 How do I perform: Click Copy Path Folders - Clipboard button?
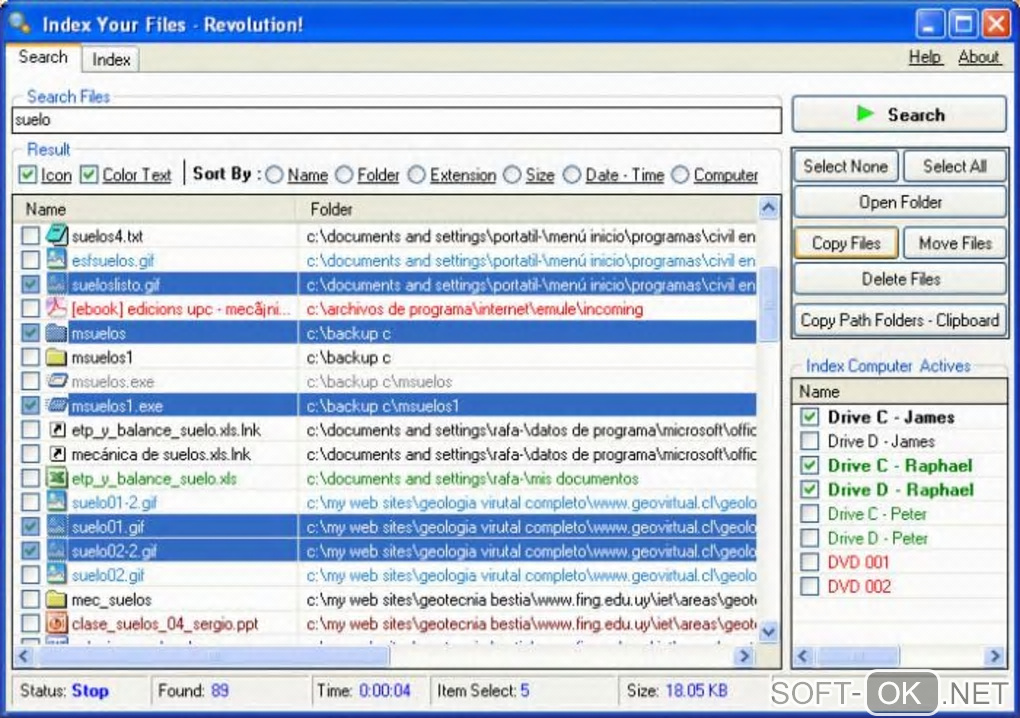(900, 321)
